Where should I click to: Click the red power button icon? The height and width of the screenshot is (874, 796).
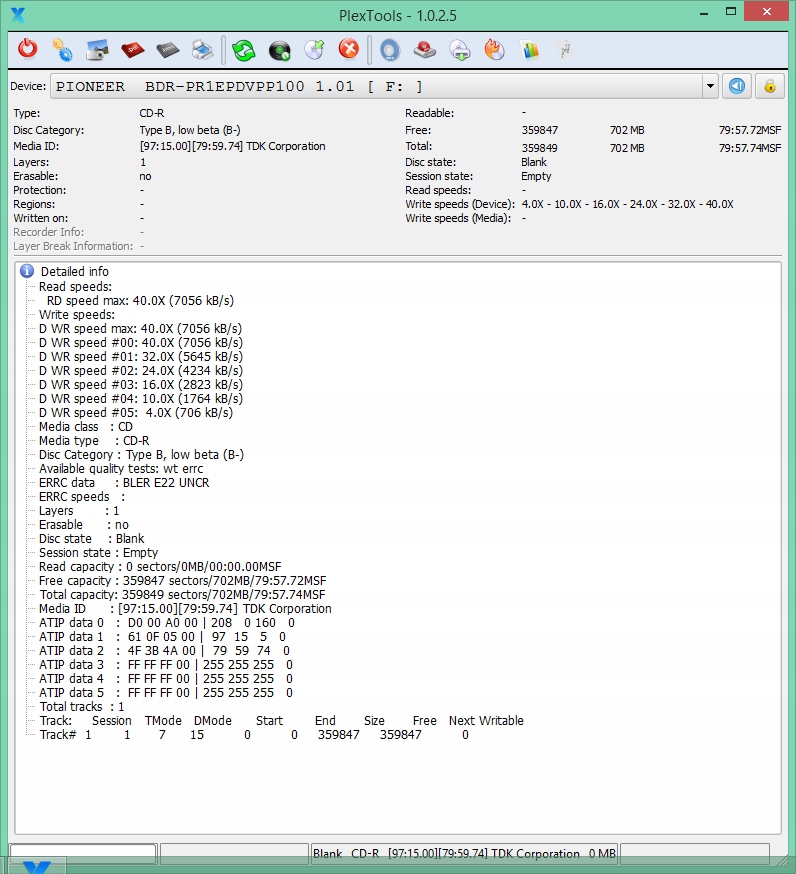27,49
